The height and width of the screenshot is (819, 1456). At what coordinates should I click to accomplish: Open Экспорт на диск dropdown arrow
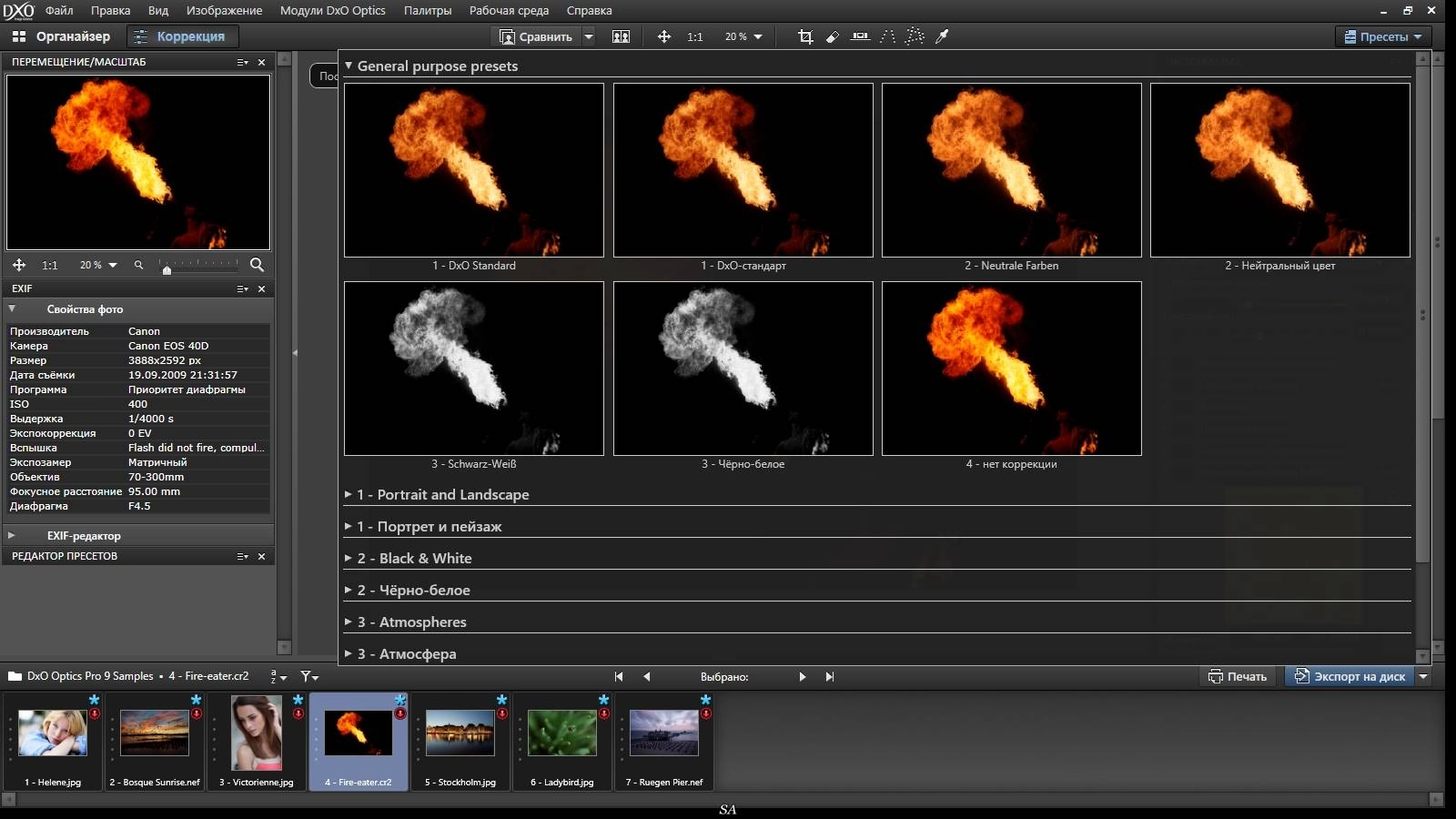(1423, 676)
